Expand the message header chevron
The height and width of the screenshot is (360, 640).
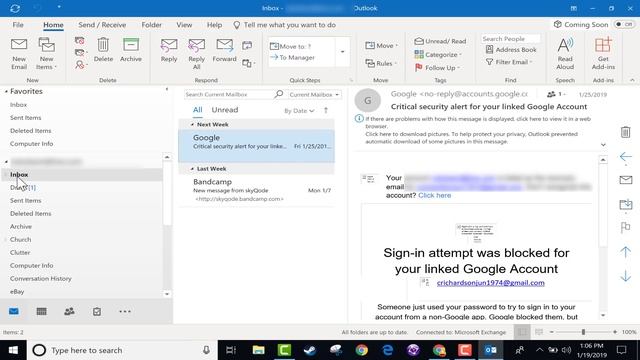tap(603, 144)
